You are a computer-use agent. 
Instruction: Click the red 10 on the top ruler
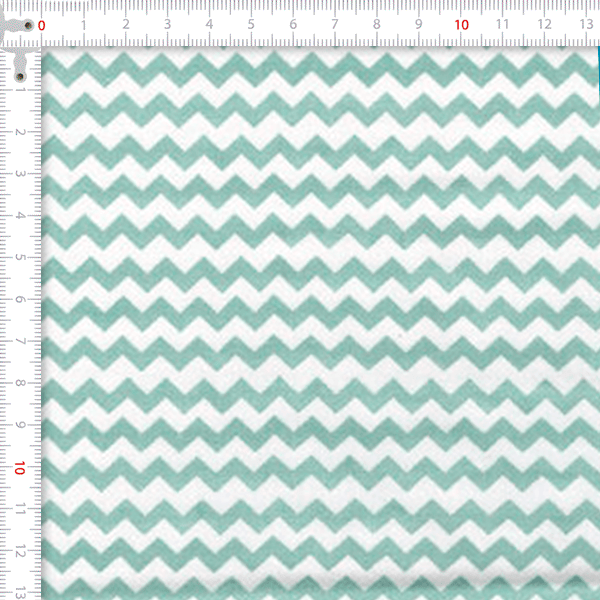coord(461,24)
